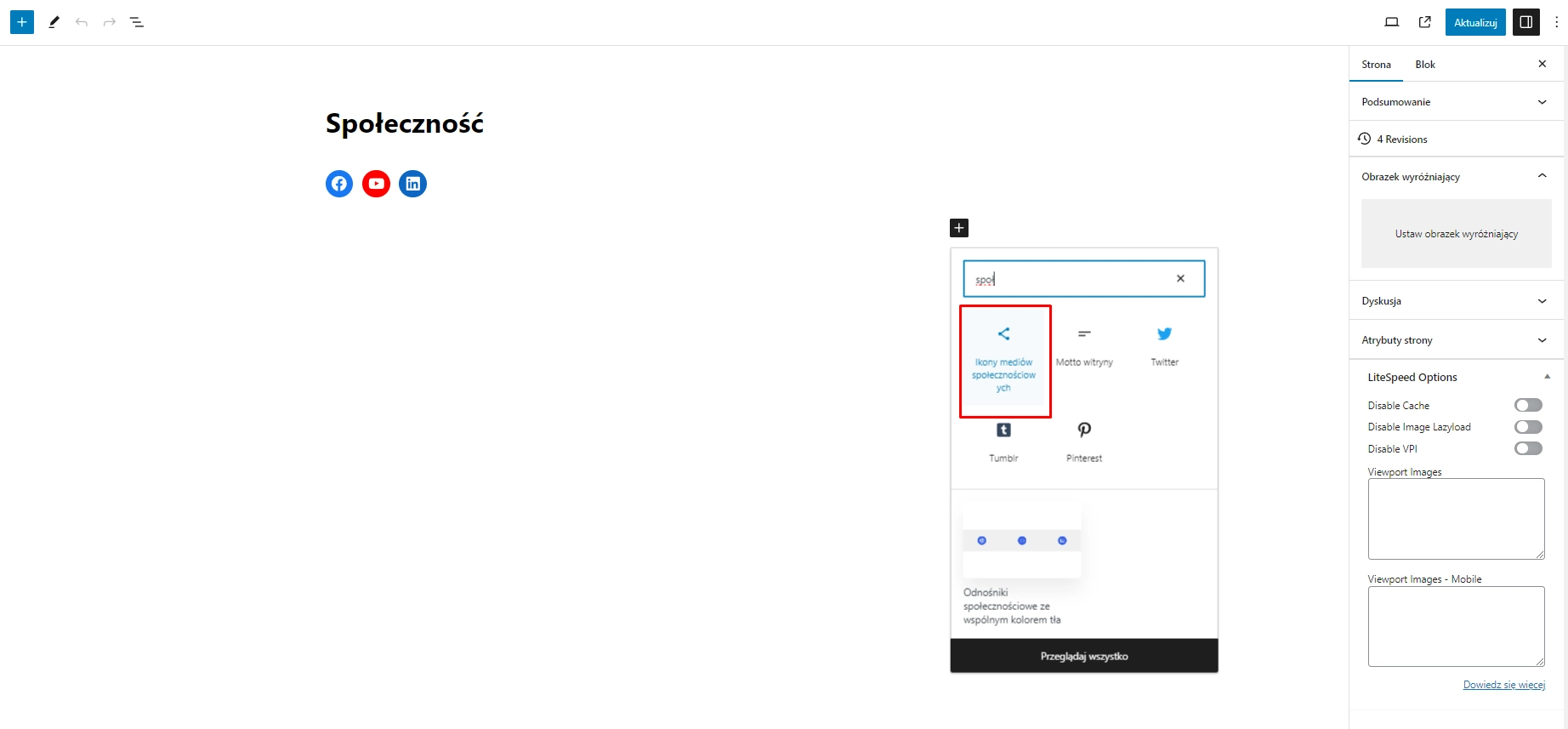Viewport: 1568px width, 729px height.
Task: Open the document overview list view
Action: click(x=137, y=22)
